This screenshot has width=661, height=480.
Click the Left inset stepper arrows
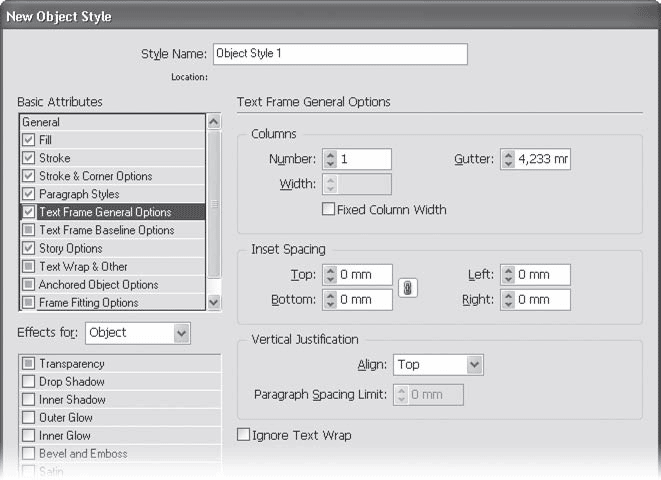click(508, 275)
